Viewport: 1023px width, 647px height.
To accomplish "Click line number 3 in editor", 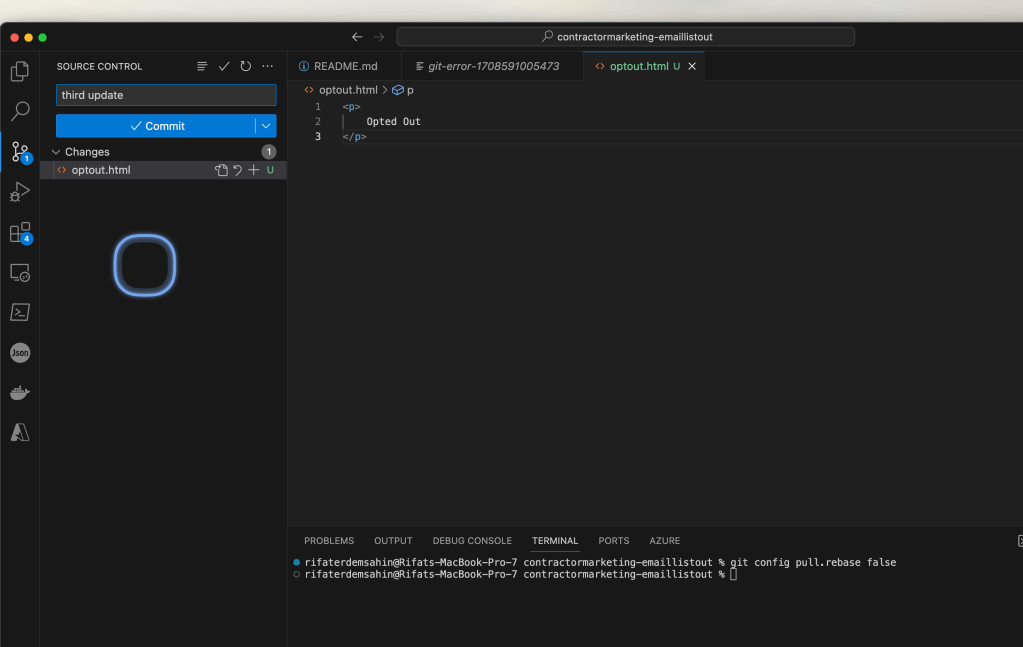I will 318,136.
